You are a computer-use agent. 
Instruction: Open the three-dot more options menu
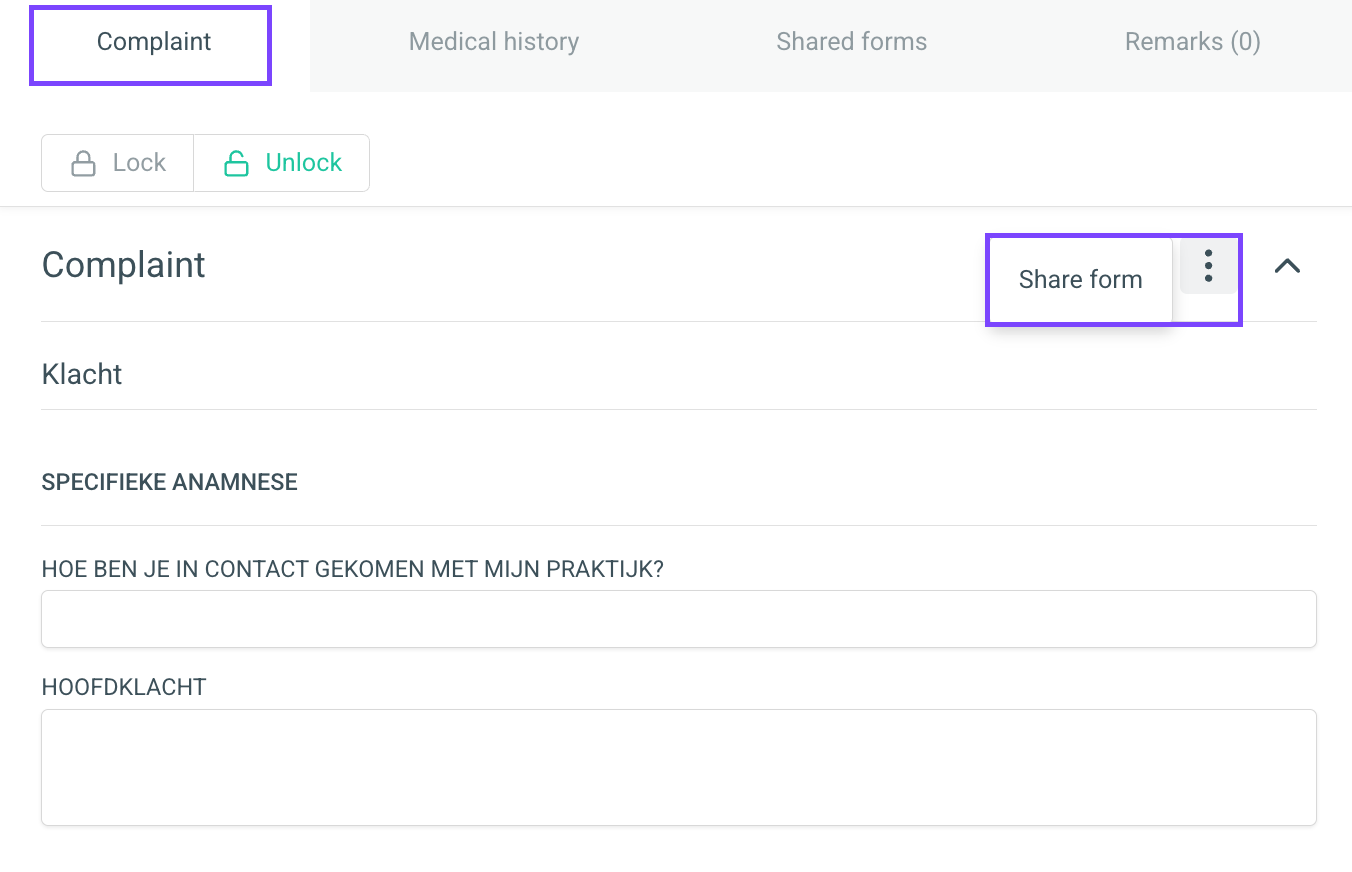tap(1208, 266)
